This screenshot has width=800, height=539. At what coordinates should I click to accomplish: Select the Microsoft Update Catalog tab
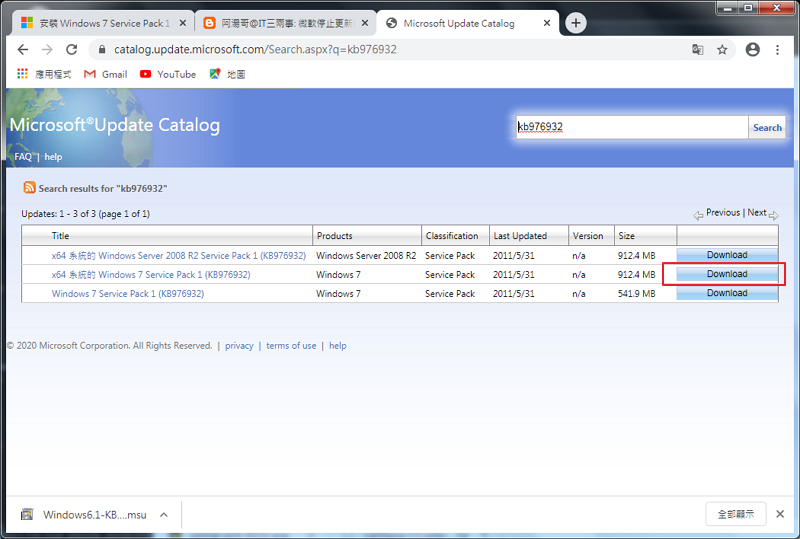click(467, 23)
